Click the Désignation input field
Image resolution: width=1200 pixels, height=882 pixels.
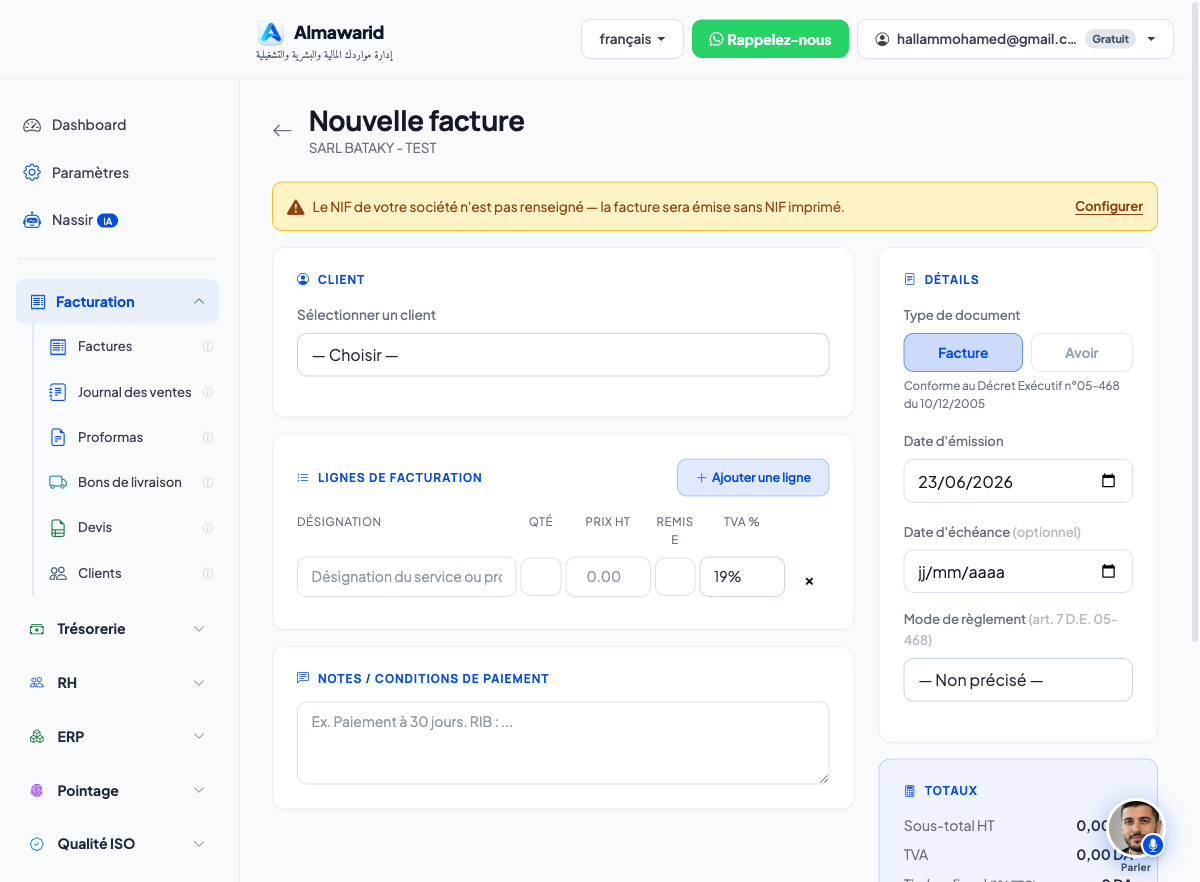407,577
